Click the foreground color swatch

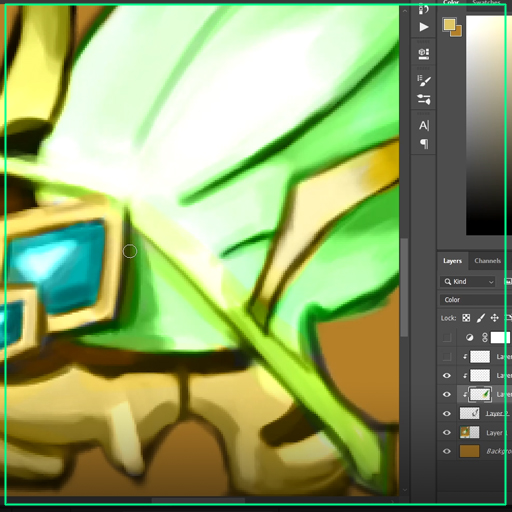449,25
